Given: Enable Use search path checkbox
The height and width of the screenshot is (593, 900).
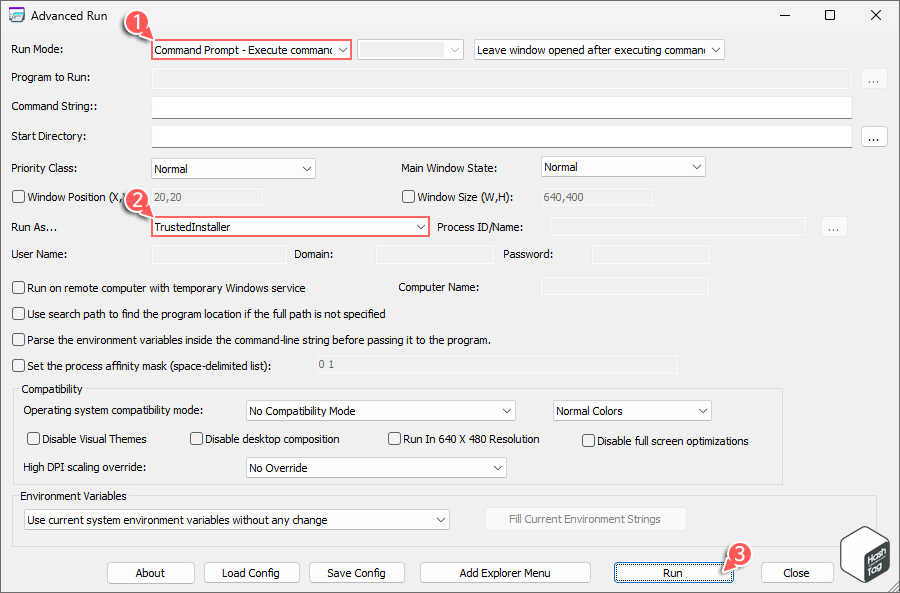Looking at the screenshot, I should (x=18, y=313).
